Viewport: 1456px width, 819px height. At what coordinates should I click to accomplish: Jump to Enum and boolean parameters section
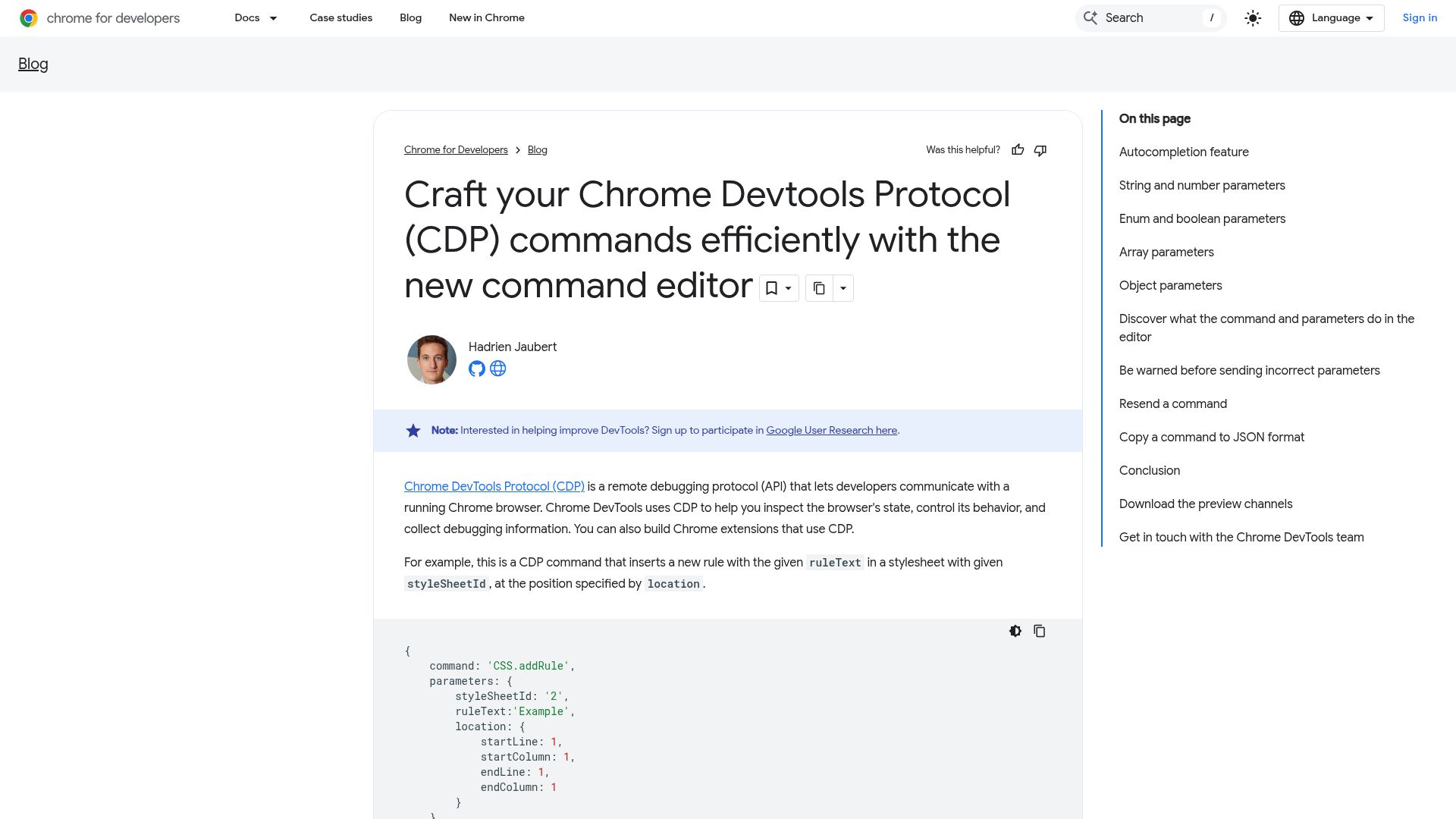pos(1202,219)
